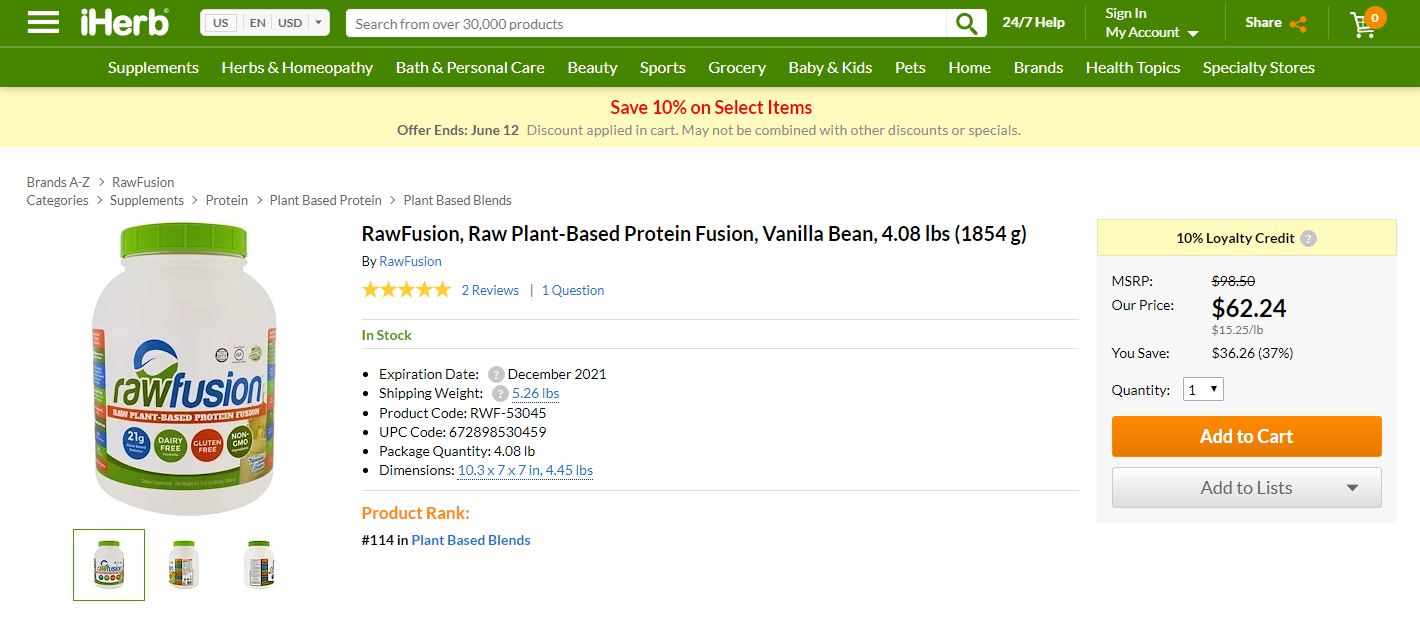
Task: Click the orange Share icon
Action: (1298, 23)
